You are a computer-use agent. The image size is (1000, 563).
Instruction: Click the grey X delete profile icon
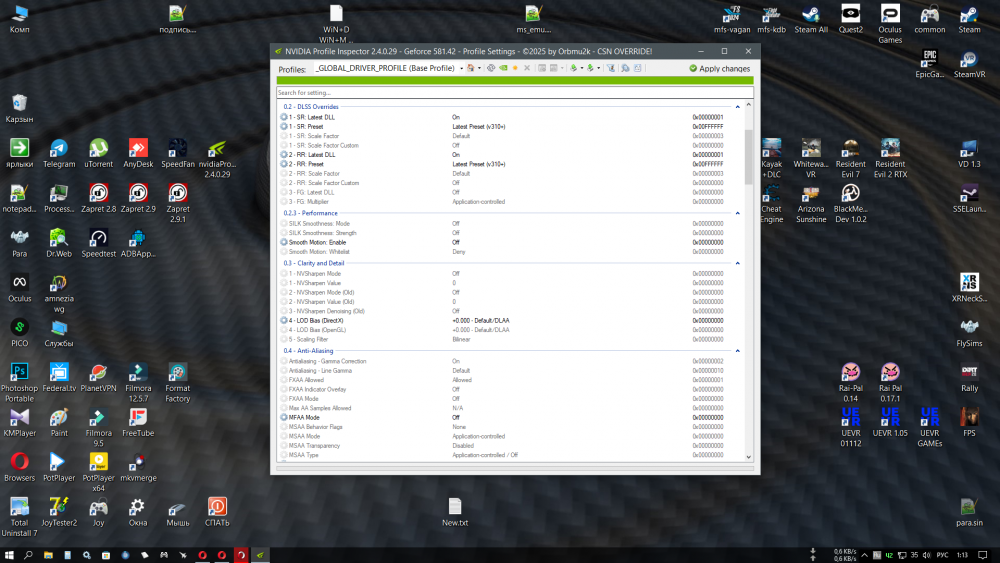point(527,68)
